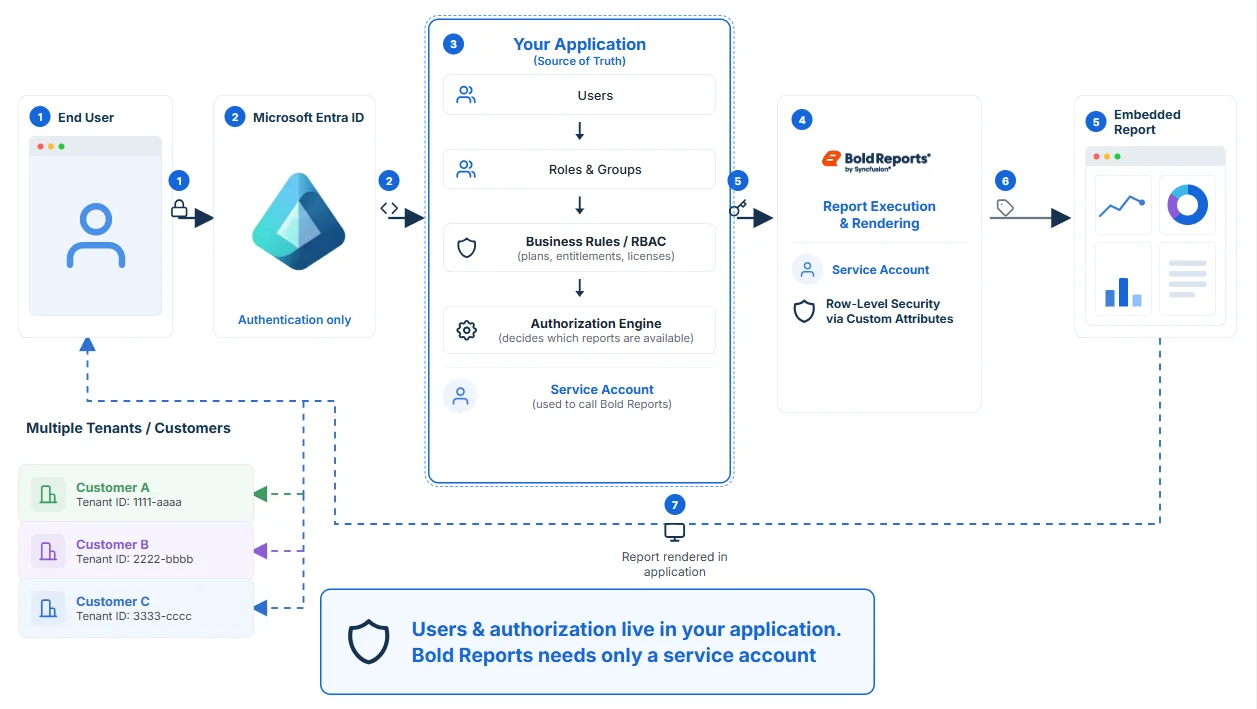Click the "Customer C" name
This screenshot has width=1257, height=709.
point(113,601)
